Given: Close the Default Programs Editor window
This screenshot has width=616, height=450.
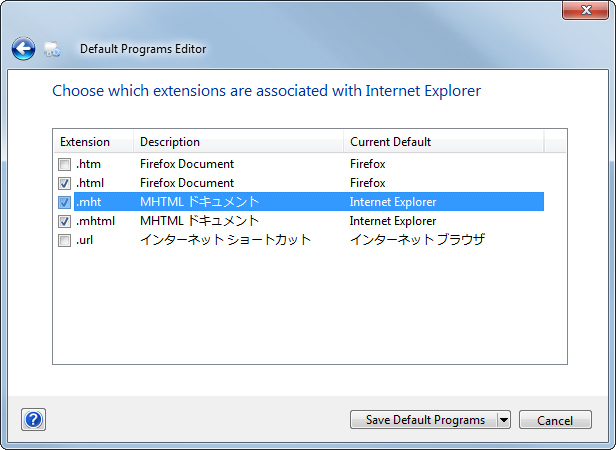Looking at the screenshot, I should [585, 10].
